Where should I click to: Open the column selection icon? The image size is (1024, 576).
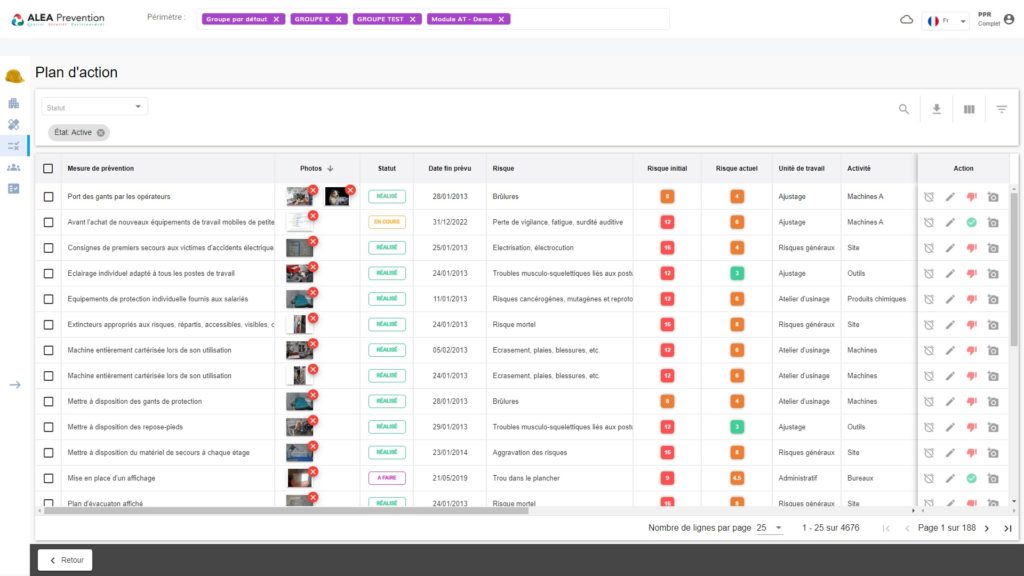969,109
